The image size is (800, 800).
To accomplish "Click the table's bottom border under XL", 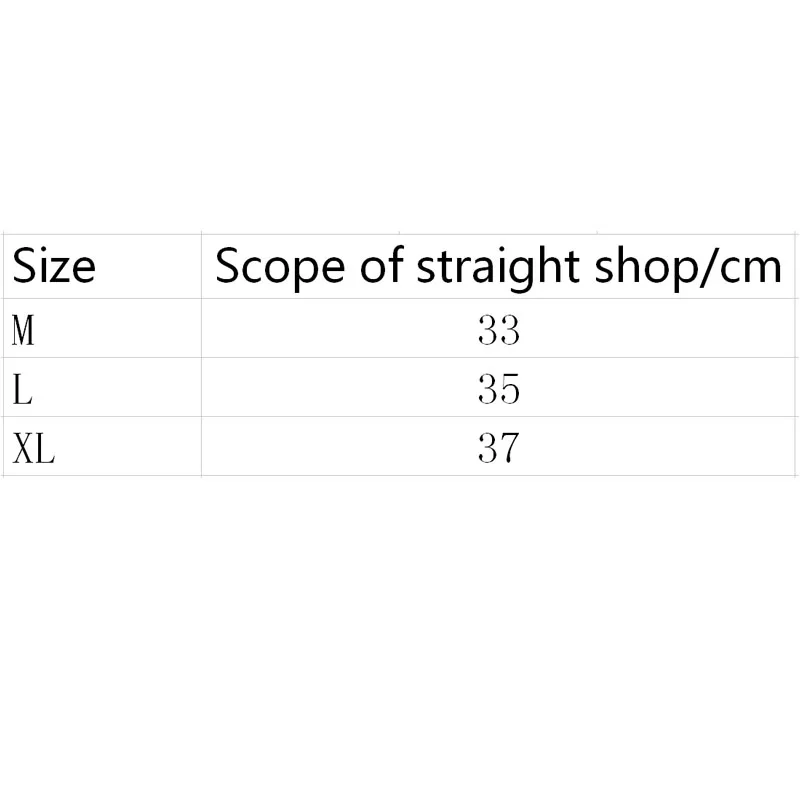I will point(34,476).
